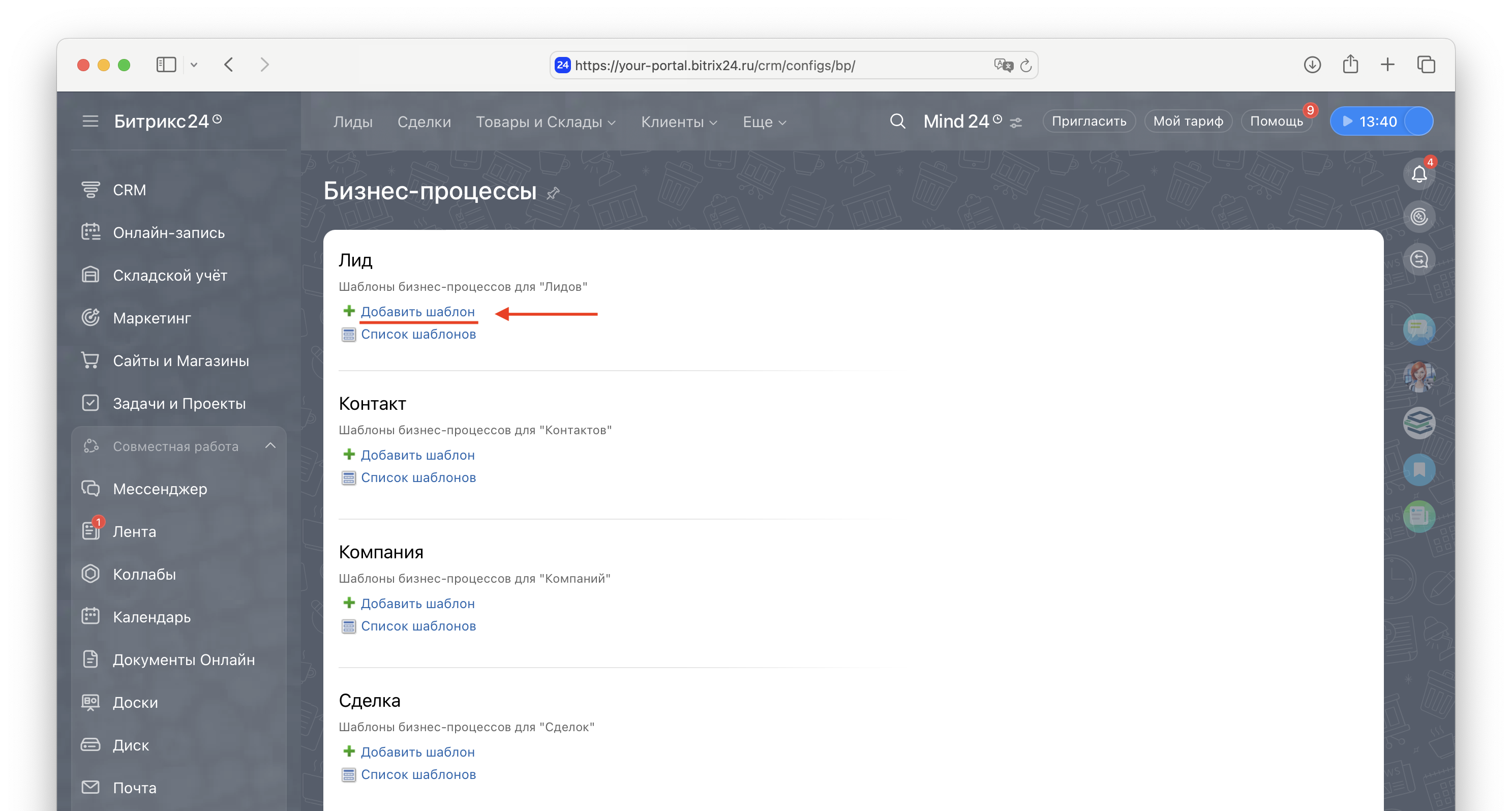This screenshot has width=1512, height=811.
Task: Start the workday timer showing 13:40
Action: (x=1370, y=122)
